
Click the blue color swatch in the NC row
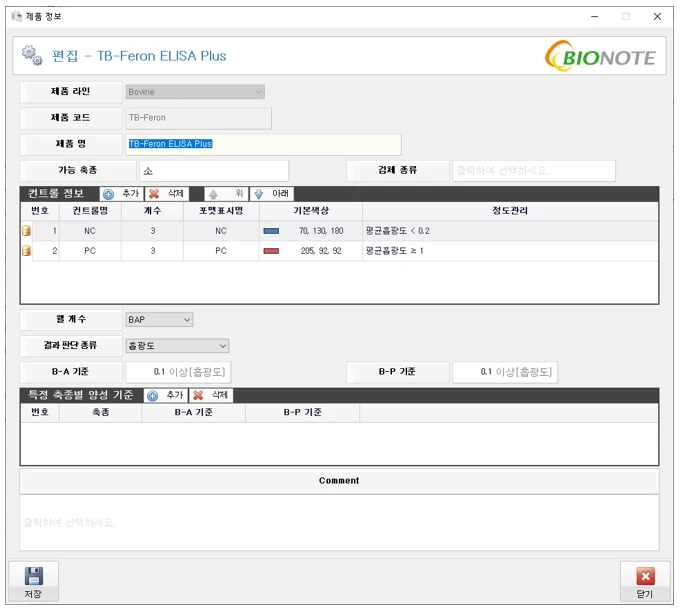coord(271,231)
